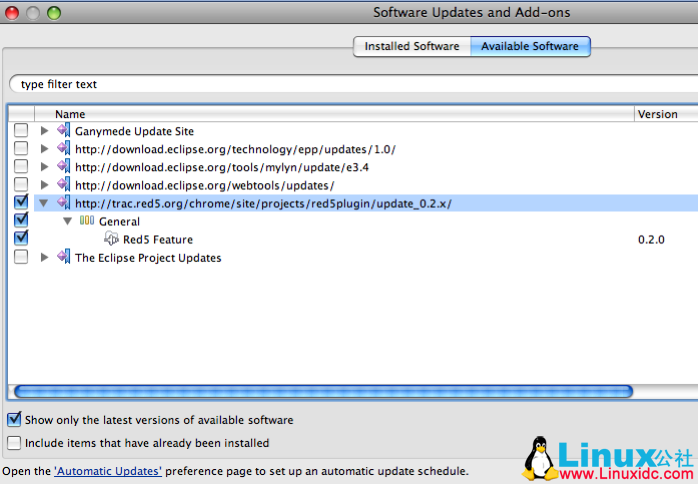Click the Version column header

666,114
